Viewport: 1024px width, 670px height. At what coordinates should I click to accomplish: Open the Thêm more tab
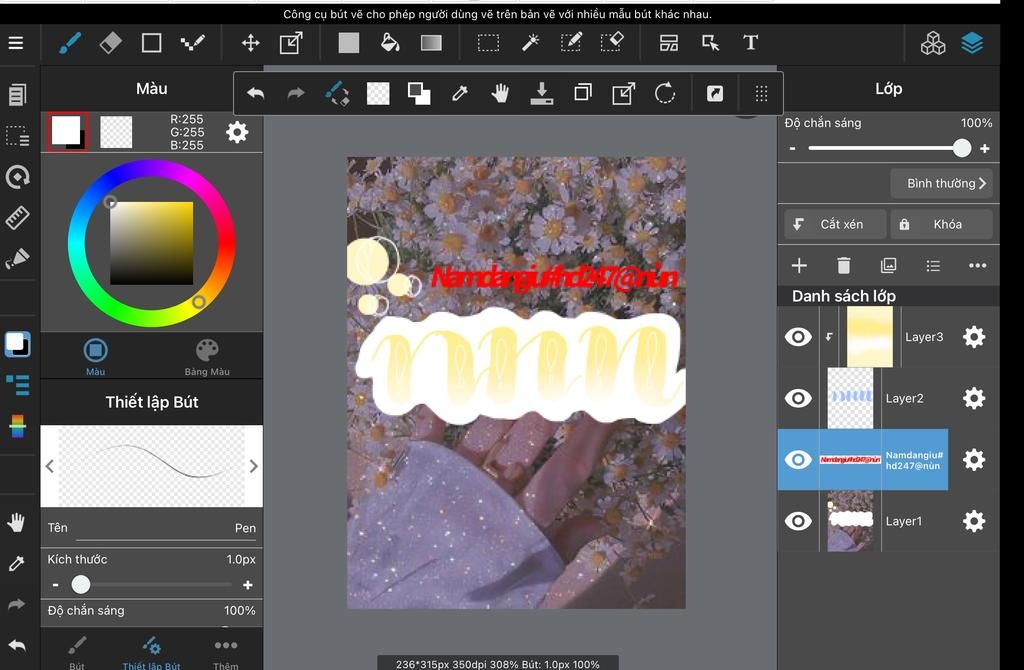tap(226, 652)
